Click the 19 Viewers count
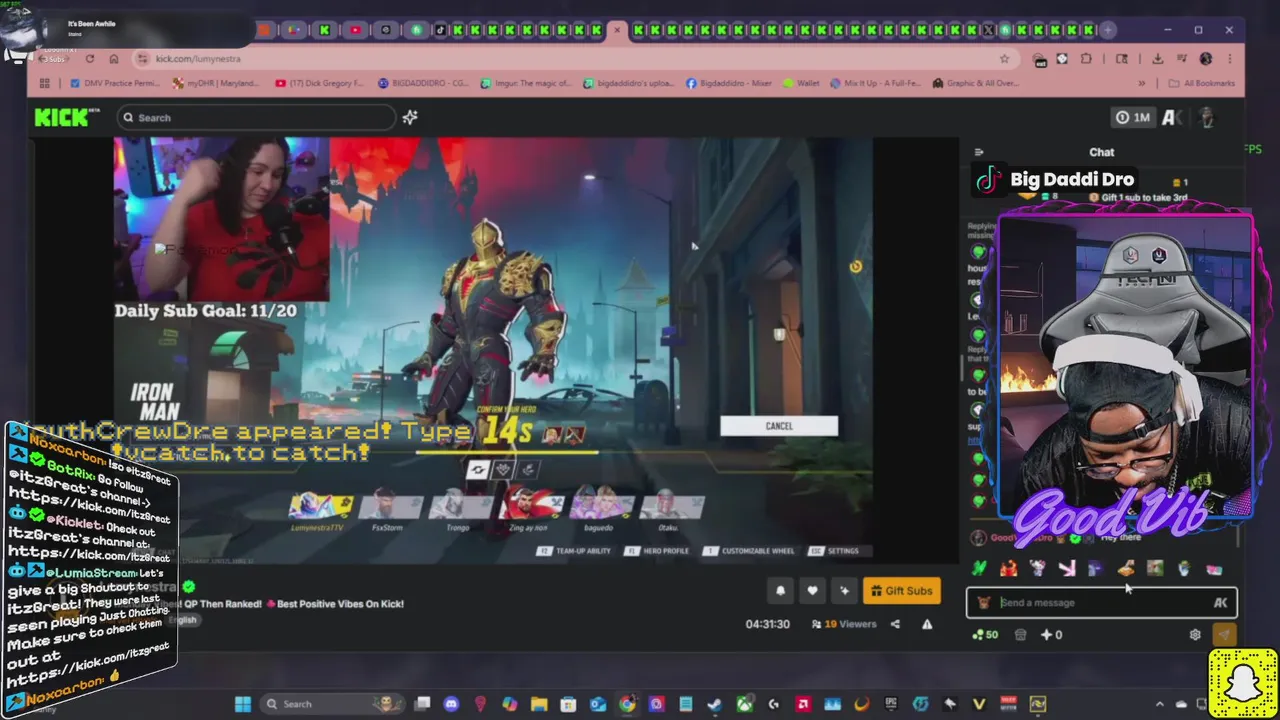The image size is (1280, 720). pos(844,624)
